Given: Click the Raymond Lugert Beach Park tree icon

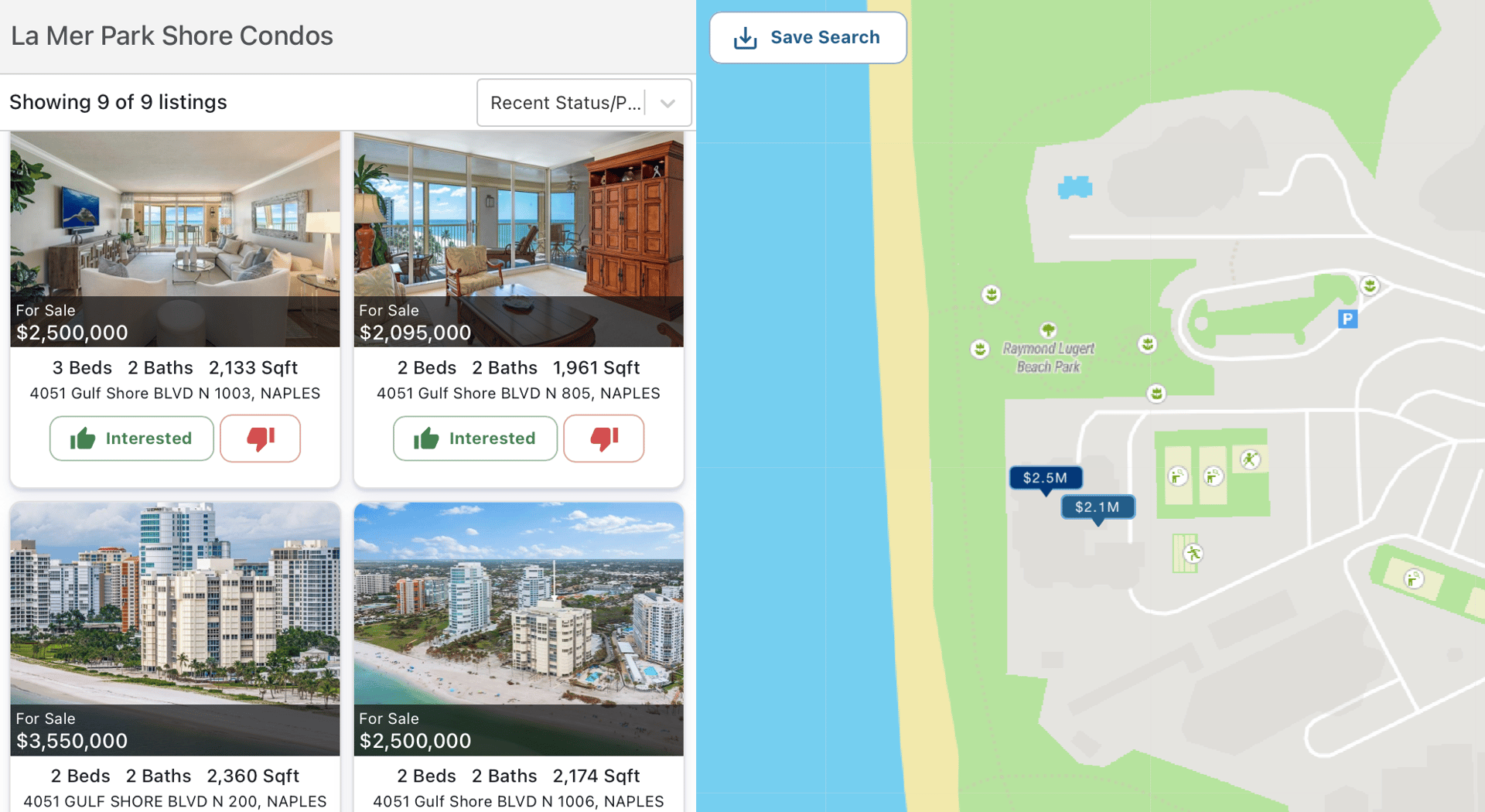Looking at the screenshot, I should coord(1048,330).
